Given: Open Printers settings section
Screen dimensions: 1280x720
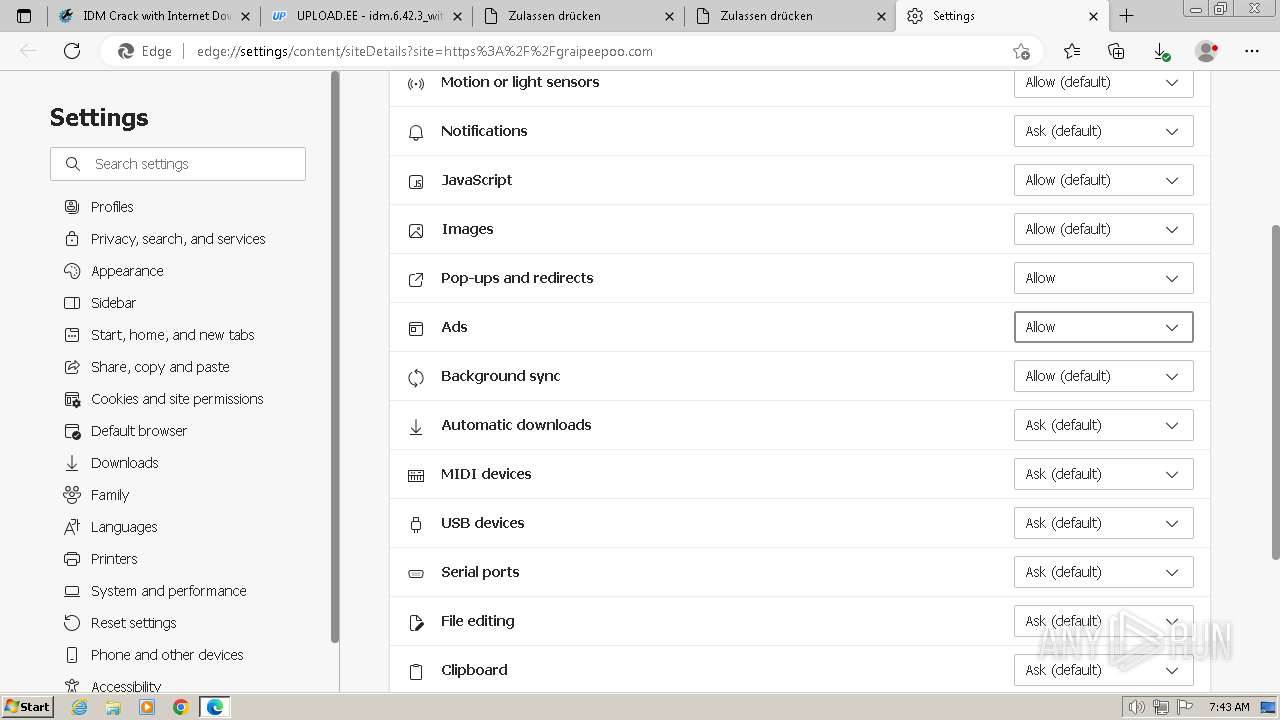Looking at the screenshot, I should click(114, 559).
